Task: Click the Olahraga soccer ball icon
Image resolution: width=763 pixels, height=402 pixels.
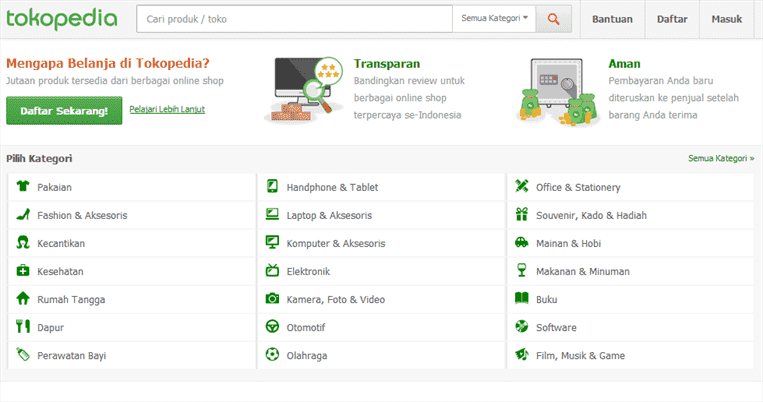Action: pyautogui.click(x=272, y=354)
